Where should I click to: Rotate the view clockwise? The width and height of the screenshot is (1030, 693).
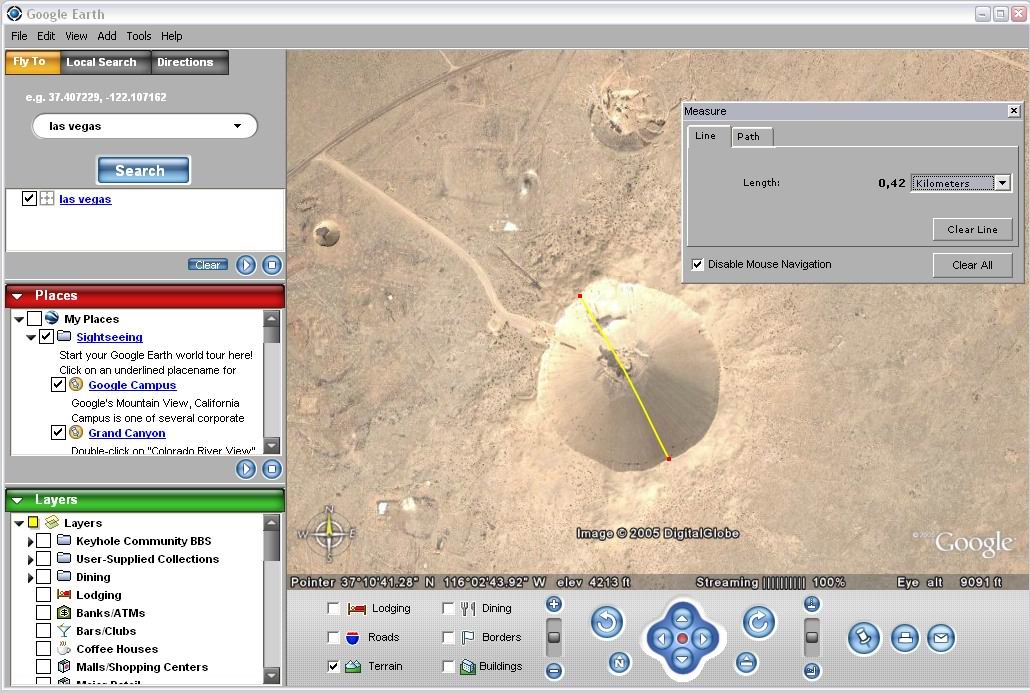pyautogui.click(x=759, y=622)
